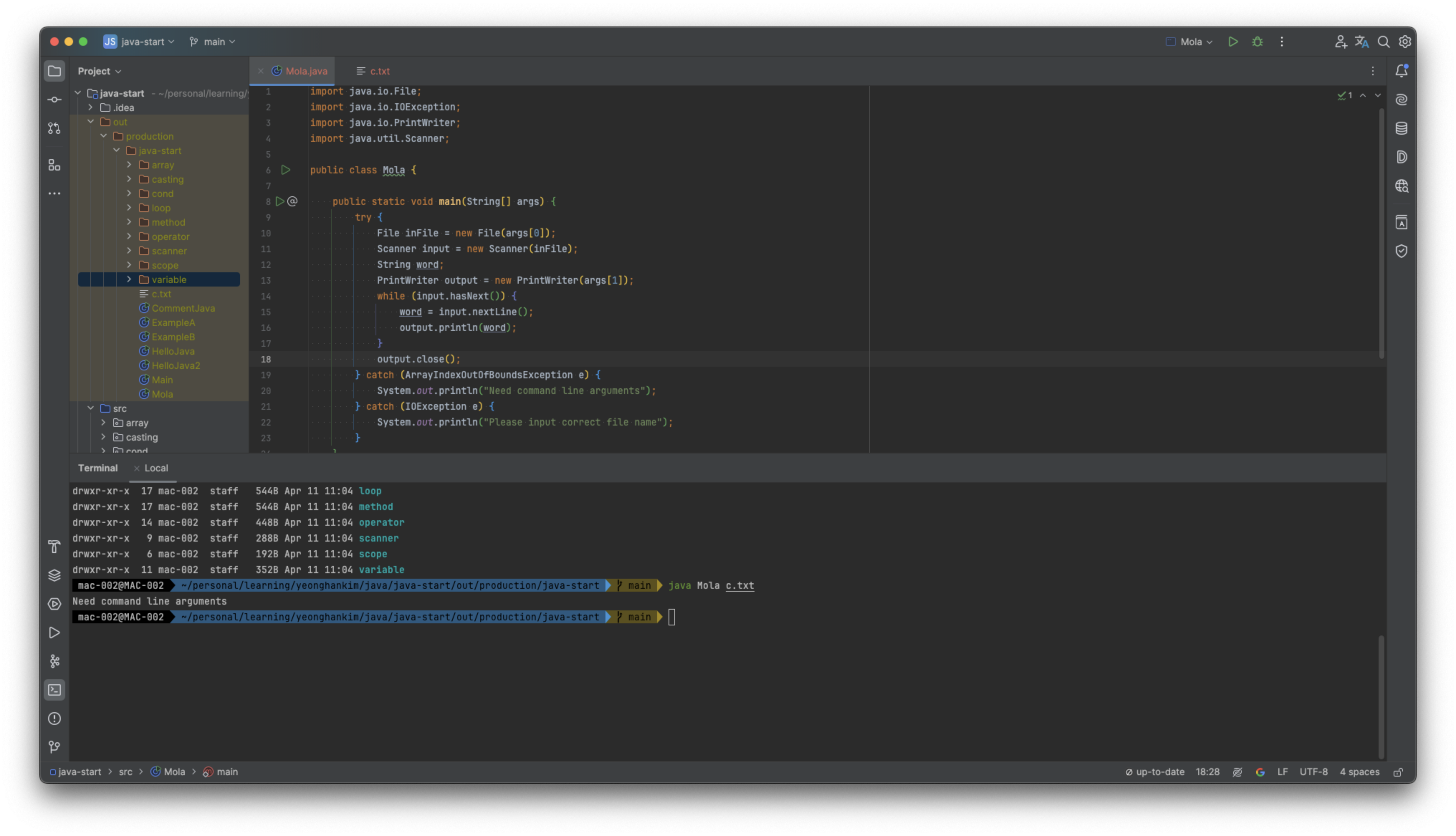Collapse the production folder
The width and height of the screenshot is (1456, 836).
click(x=103, y=136)
